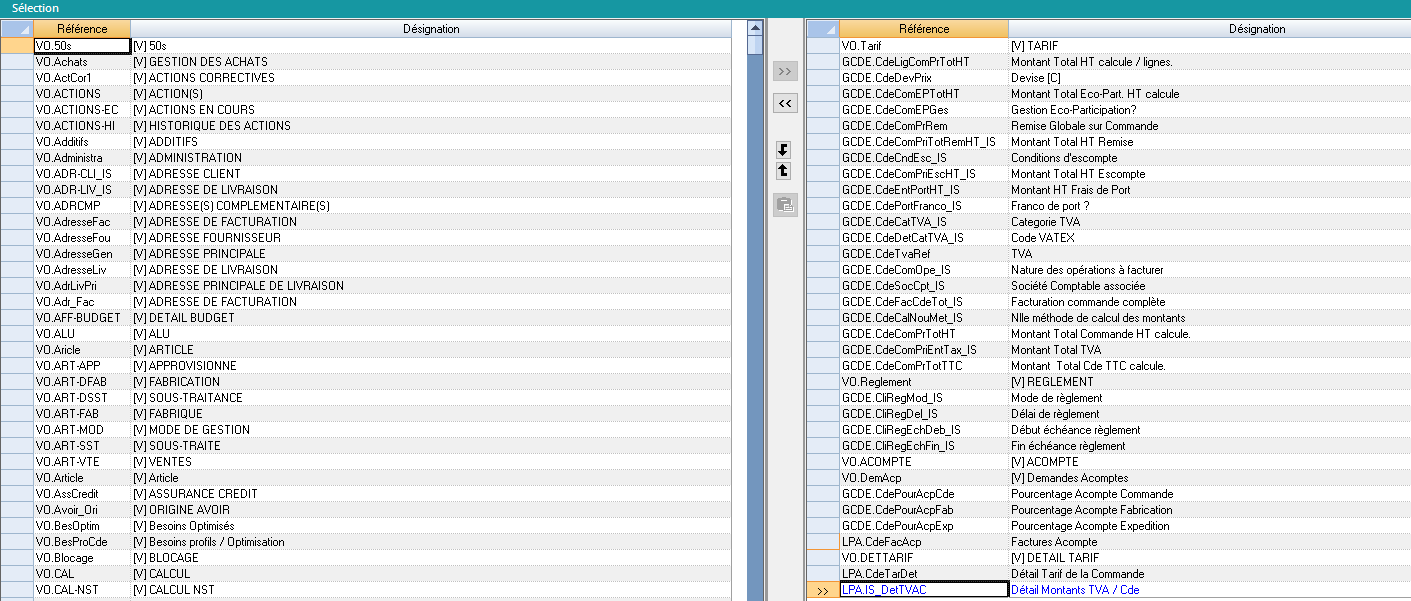
Task: Click the right grid select-all corner cell
Action: 822,29
